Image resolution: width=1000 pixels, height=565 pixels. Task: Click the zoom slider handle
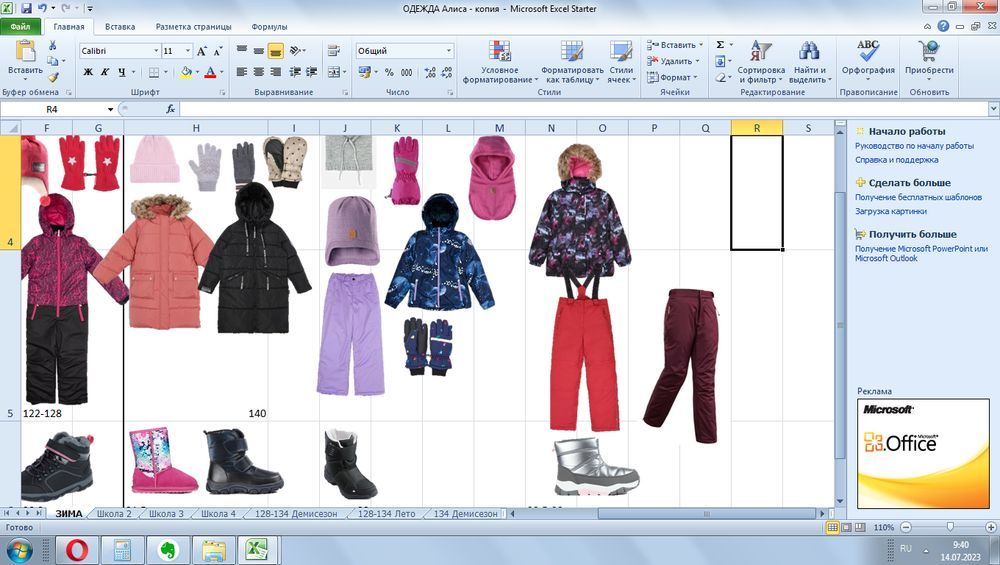click(x=950, y=527)
